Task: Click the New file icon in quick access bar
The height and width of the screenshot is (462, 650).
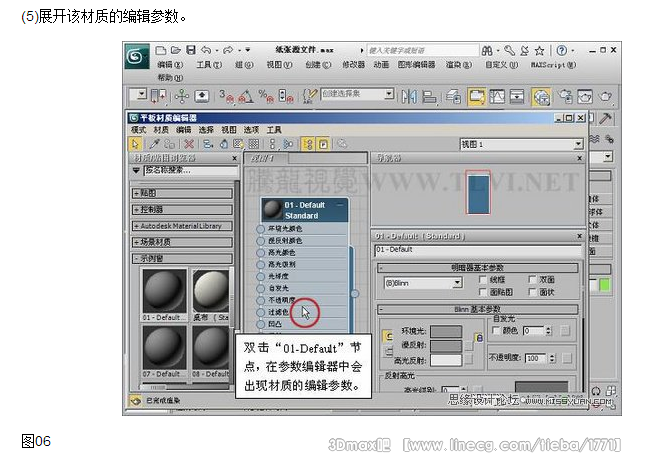Action: click(160, 51)
